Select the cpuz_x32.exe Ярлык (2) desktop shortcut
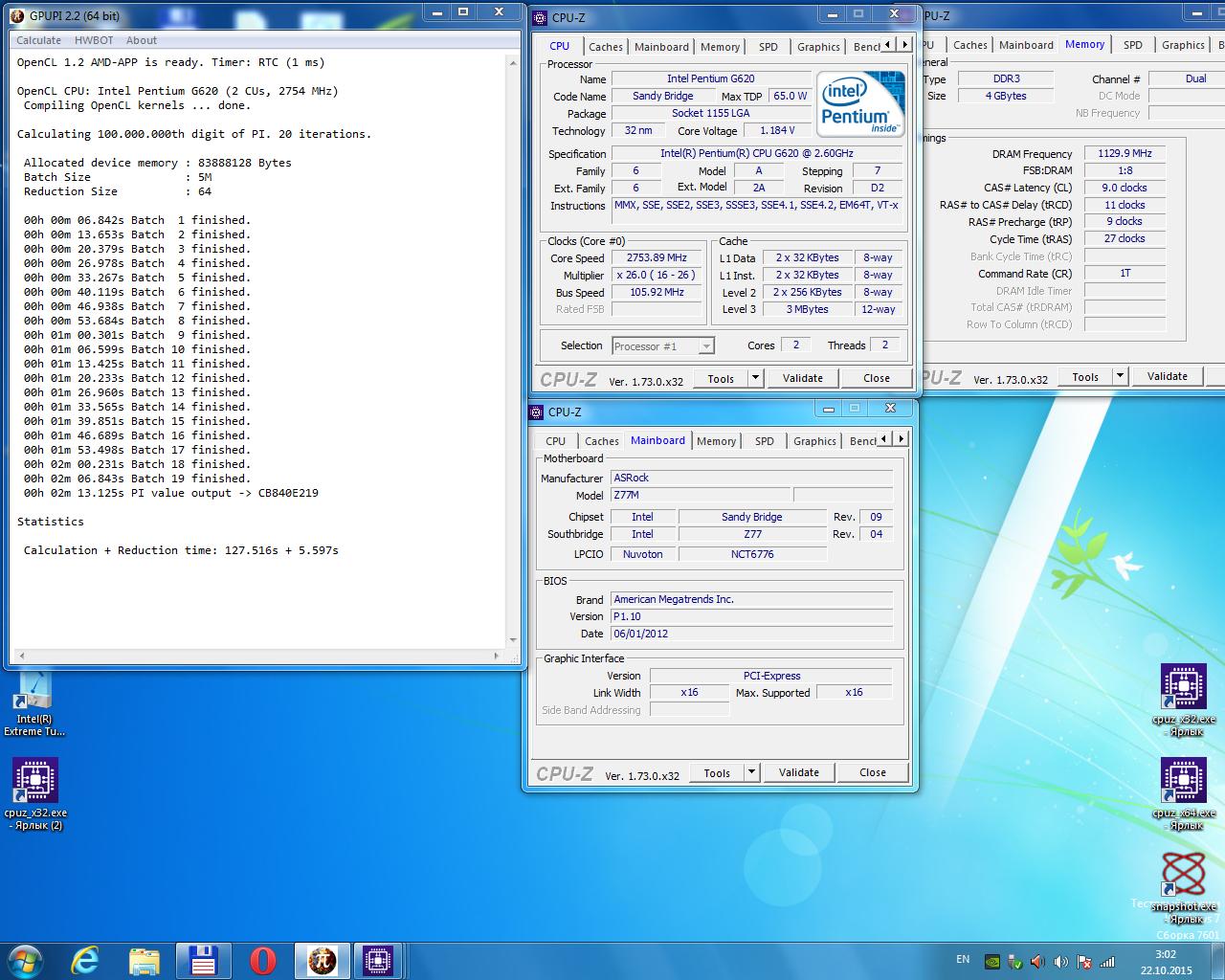 point(34,794)
